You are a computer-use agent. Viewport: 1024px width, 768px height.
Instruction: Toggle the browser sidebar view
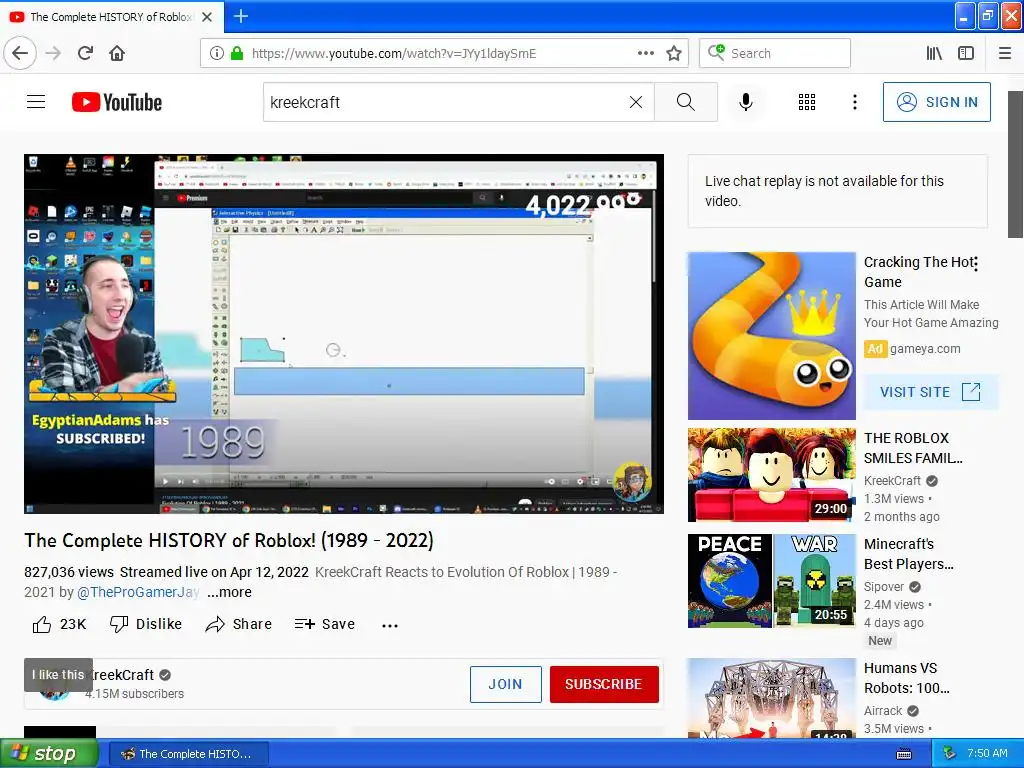point(966,53)
